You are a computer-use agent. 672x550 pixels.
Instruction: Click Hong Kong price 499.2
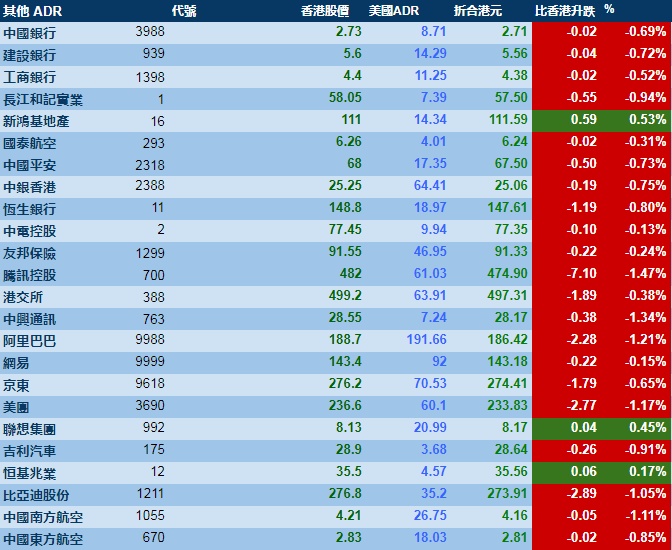click(345, 295)
